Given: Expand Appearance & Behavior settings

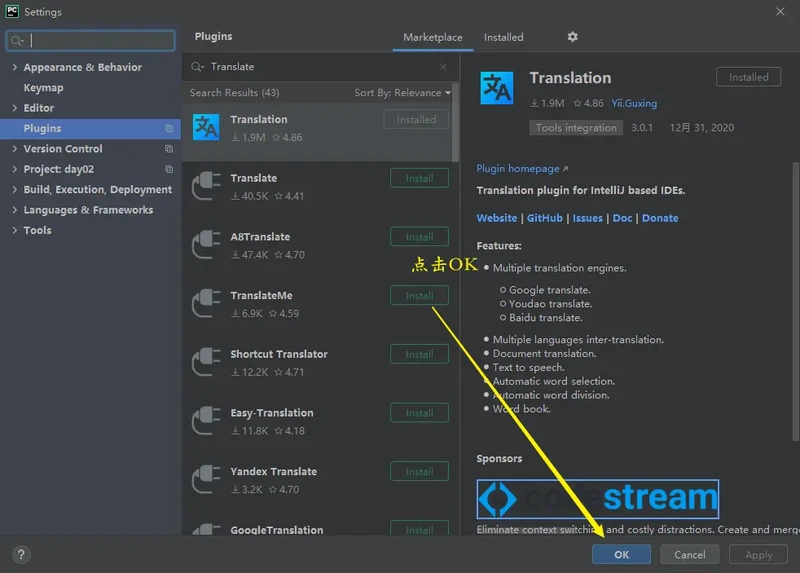Looking at the screenshot, I should [14, 68].
